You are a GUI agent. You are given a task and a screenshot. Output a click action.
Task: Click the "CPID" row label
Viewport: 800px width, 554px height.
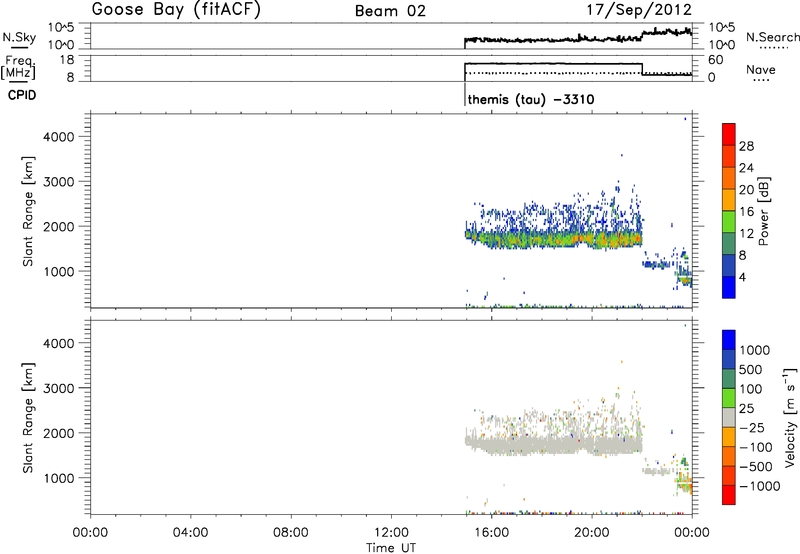coord(22,95)
